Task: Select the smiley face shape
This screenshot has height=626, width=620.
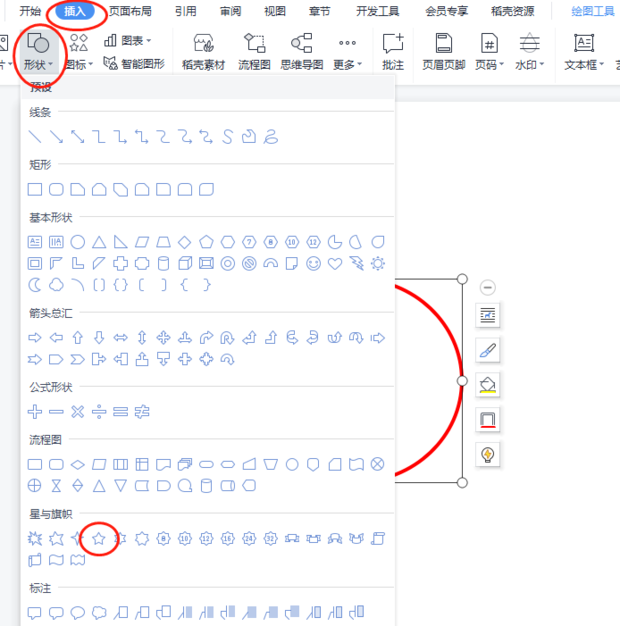Action: [313, 263]
